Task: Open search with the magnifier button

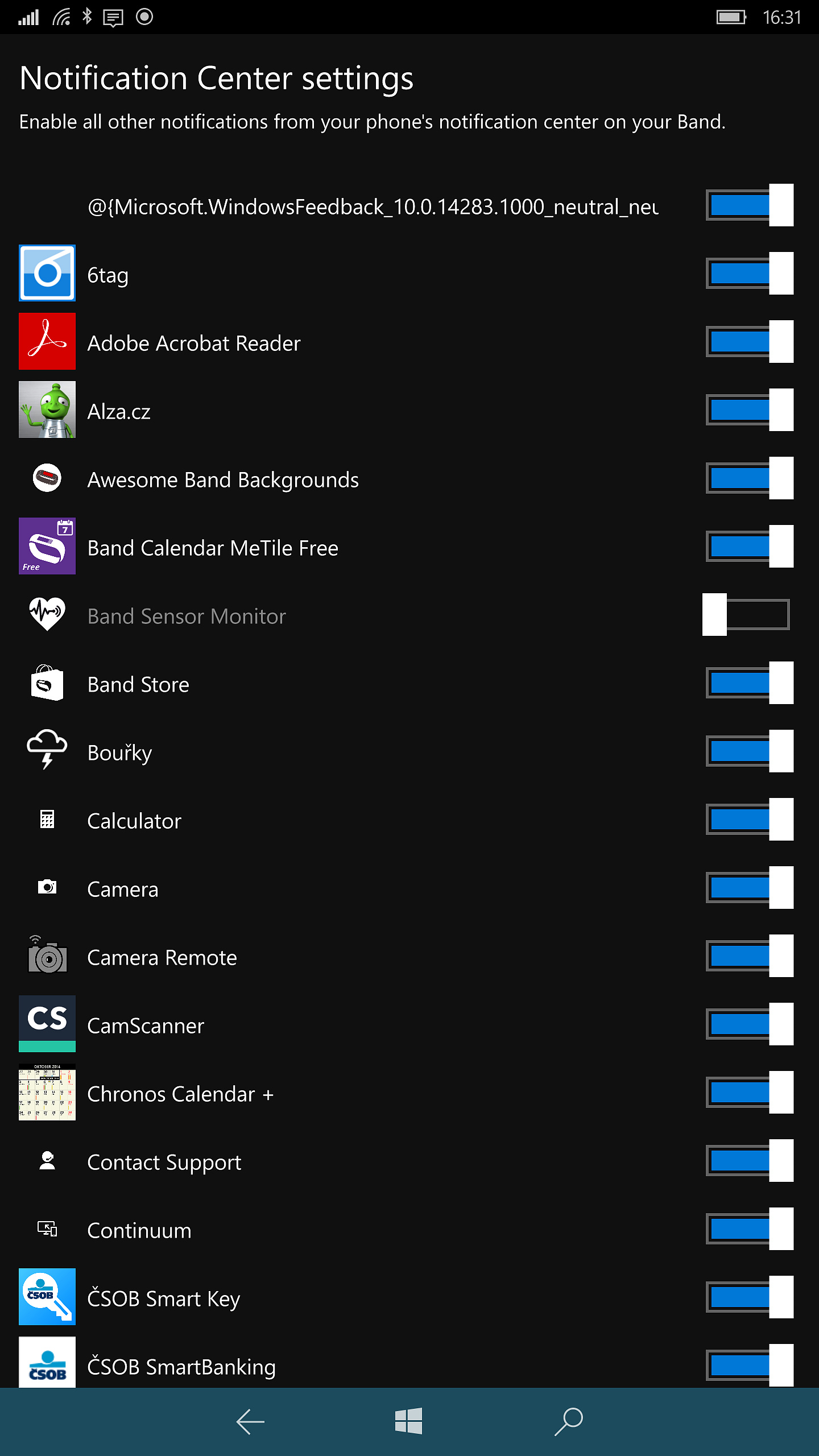Action: pyautogui.click(x=569, y=1421)
